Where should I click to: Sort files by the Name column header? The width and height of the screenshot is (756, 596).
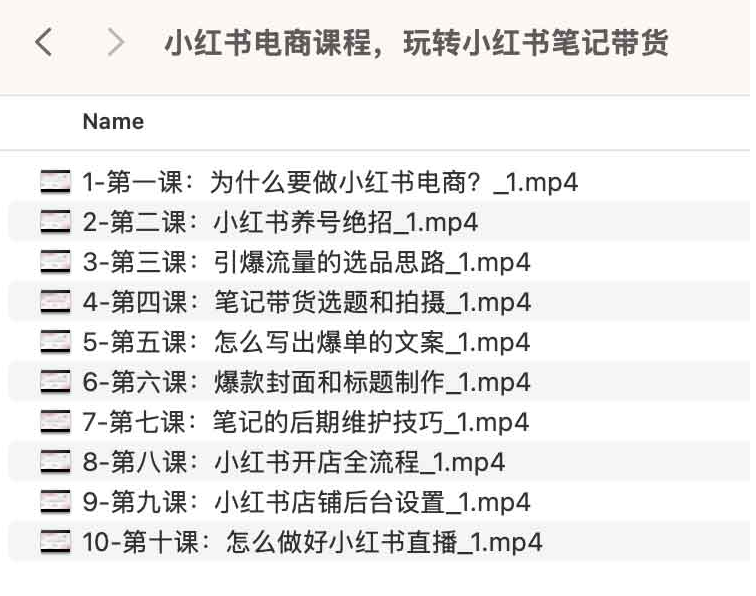(x=113, y=122)
